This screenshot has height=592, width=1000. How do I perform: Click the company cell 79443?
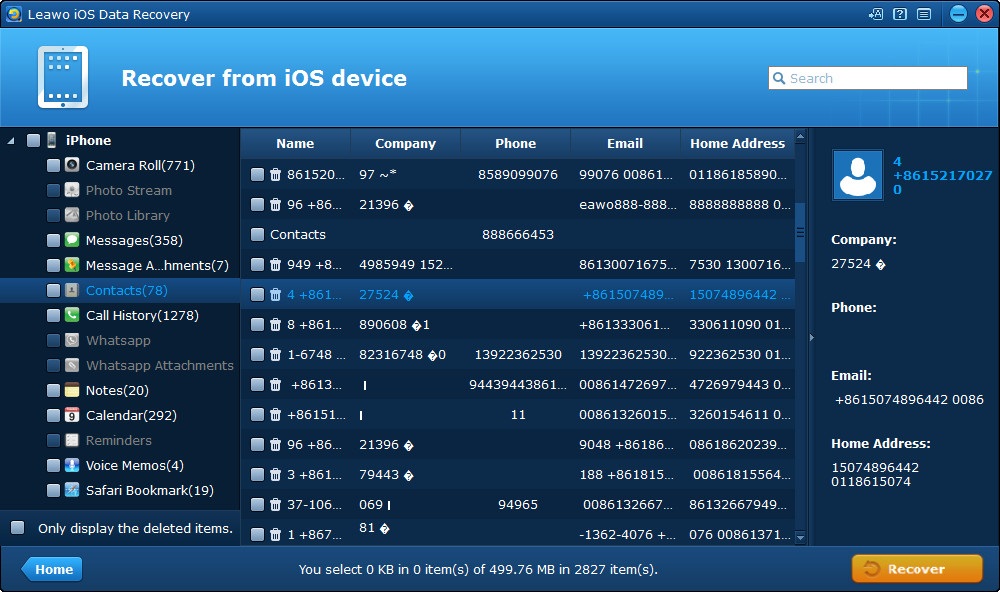386,475
